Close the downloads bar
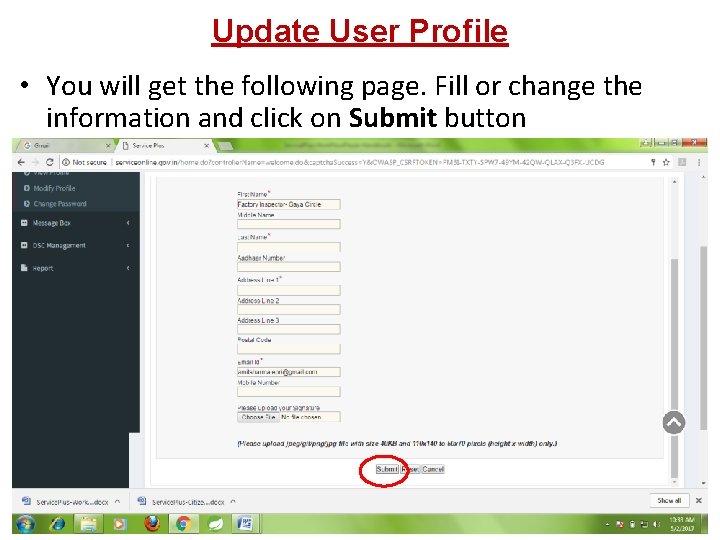Screen dimensions: 720x540 click(x=699, y=501)
